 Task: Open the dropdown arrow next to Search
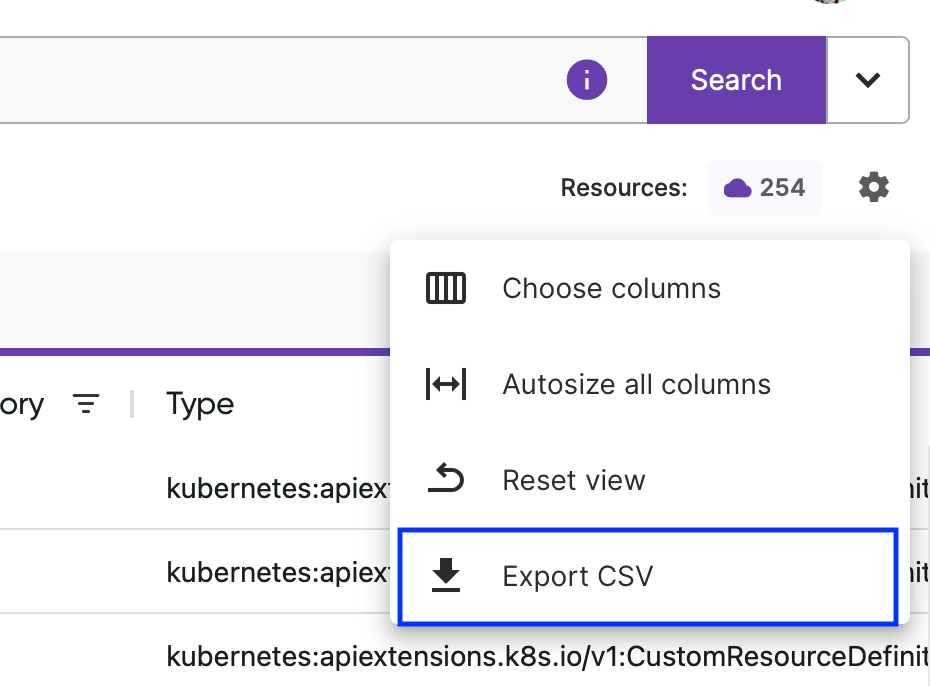(868, 80)
